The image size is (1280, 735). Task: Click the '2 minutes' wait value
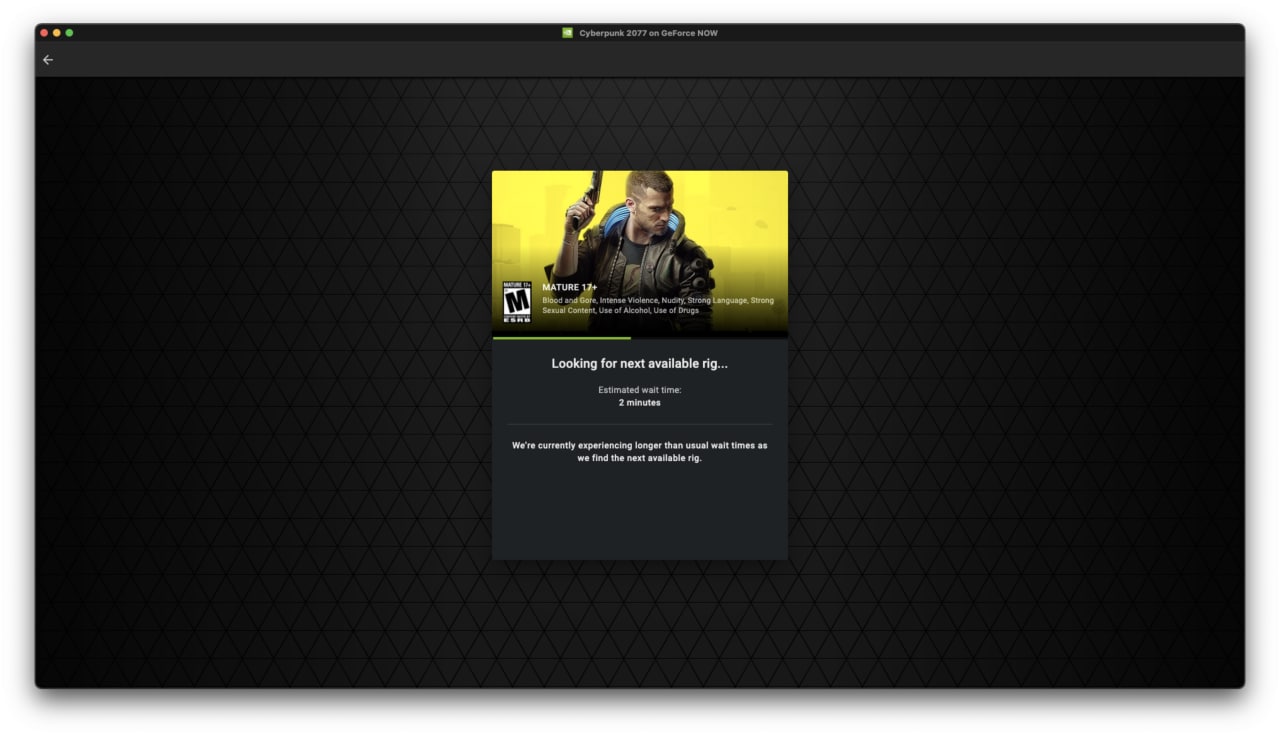coord(640,403)
